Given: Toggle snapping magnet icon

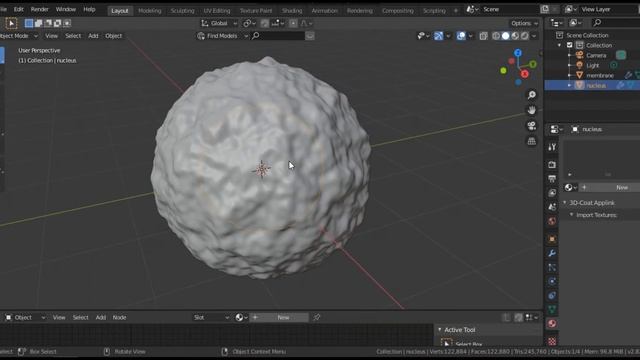Looking at the screenshot, I should 264,24.
